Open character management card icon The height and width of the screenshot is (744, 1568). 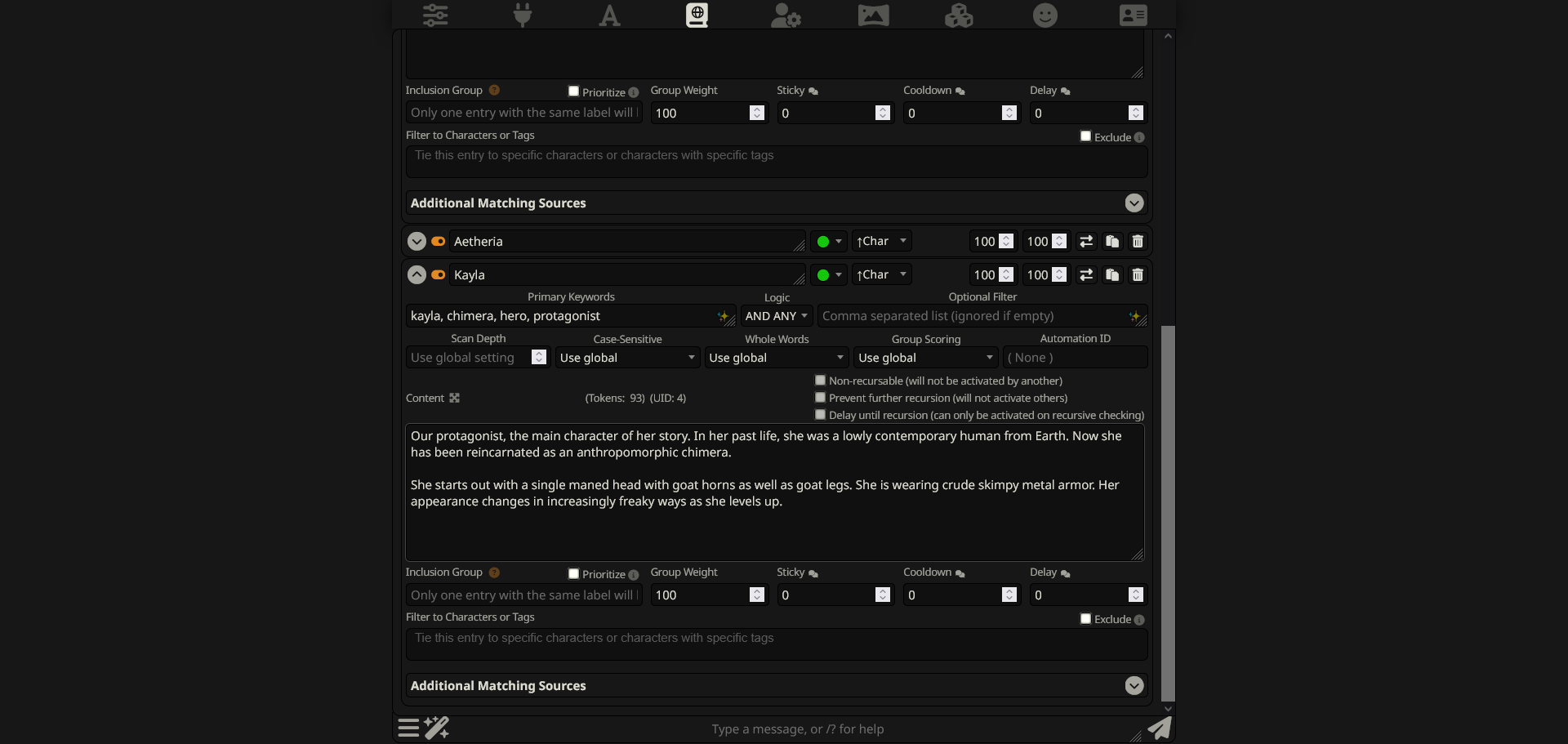point(1134,15)
